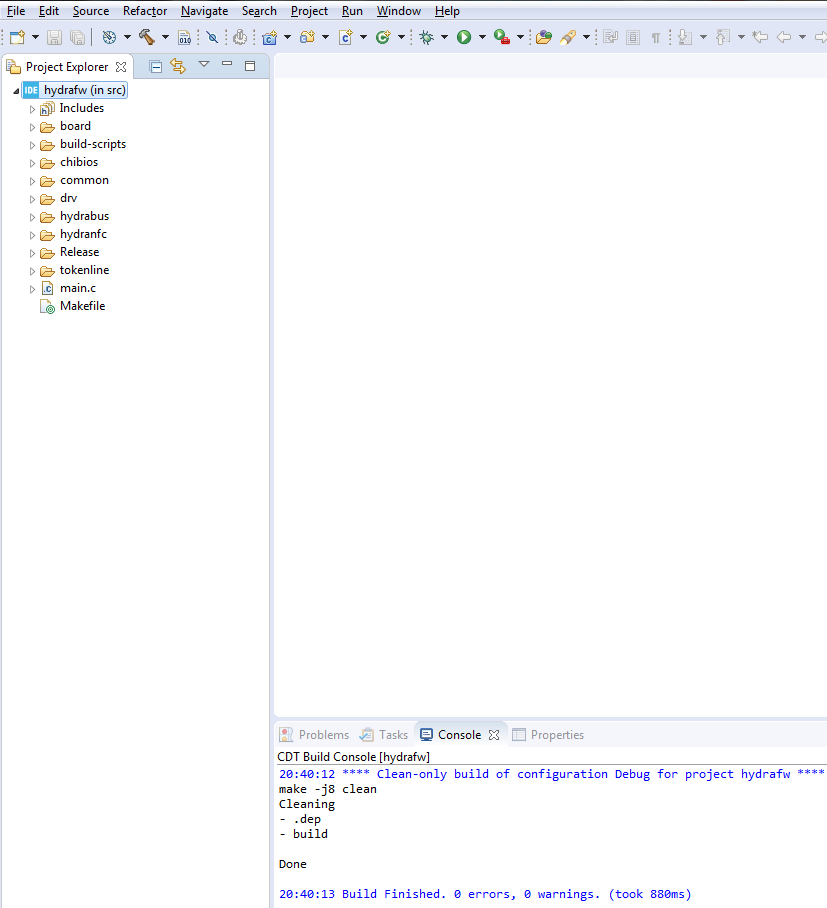Click the Open Type folder icon
827x908 pixels.
point(543,37)
